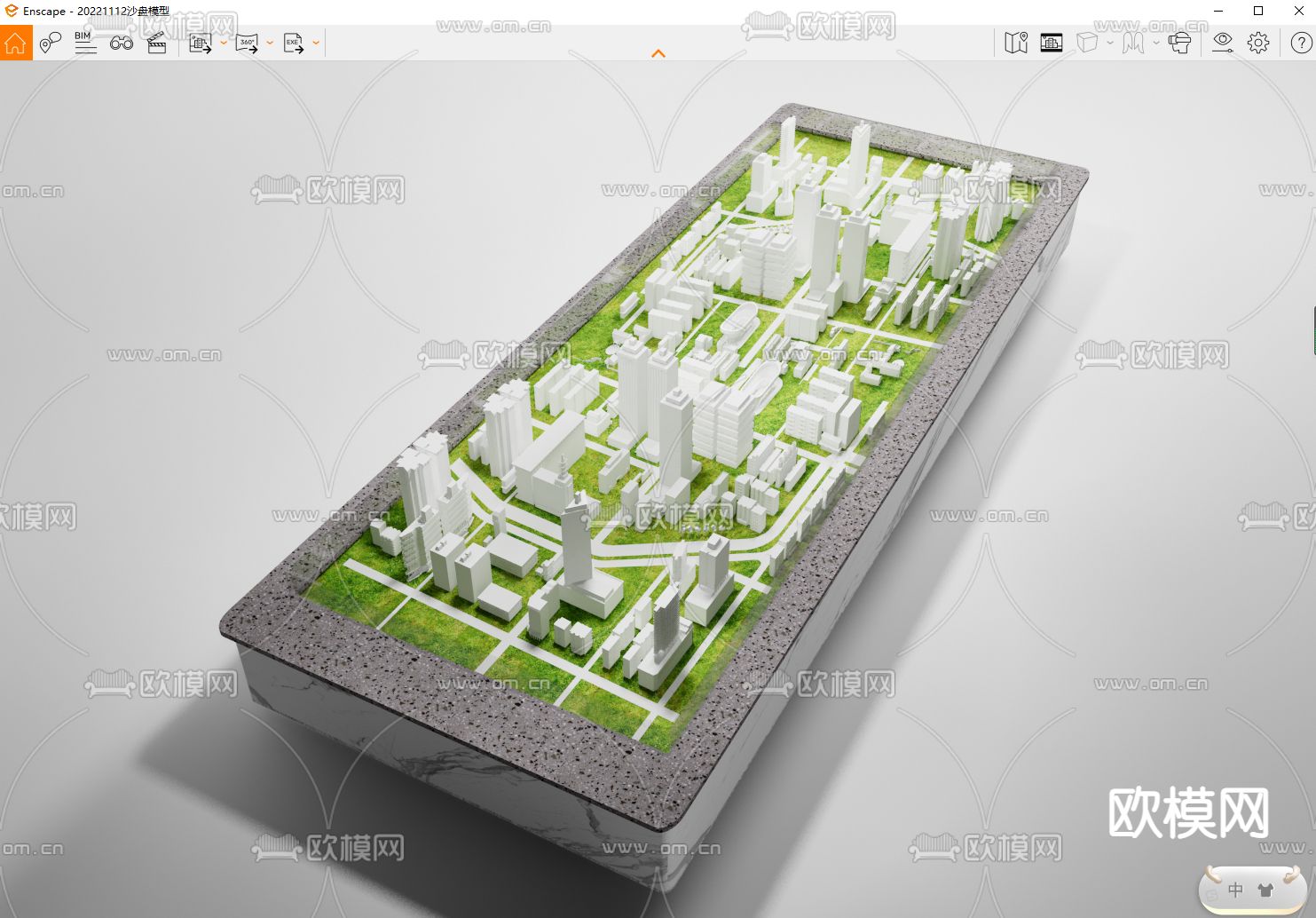Screen dimensions: 1316x918
Task: Open the Visual Settings panel
Action: click(x=1223, y=42)
